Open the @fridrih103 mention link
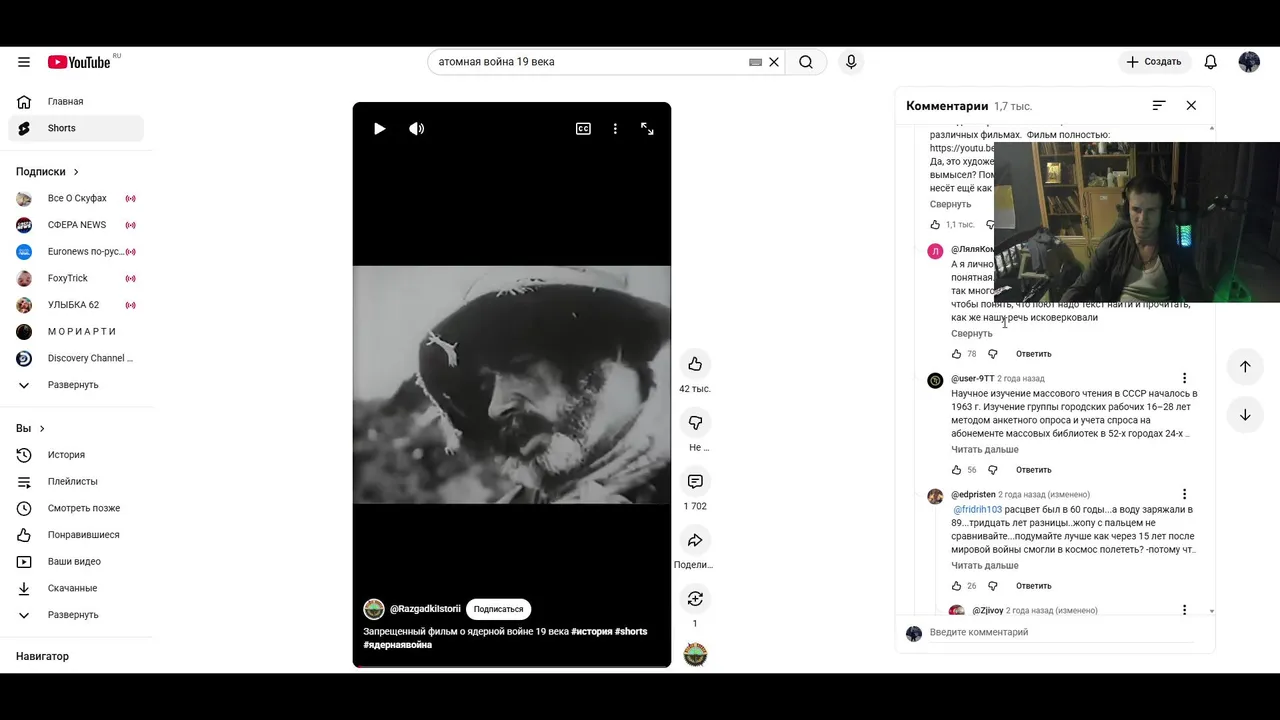1280x720 pixels. tap(977, 510)
